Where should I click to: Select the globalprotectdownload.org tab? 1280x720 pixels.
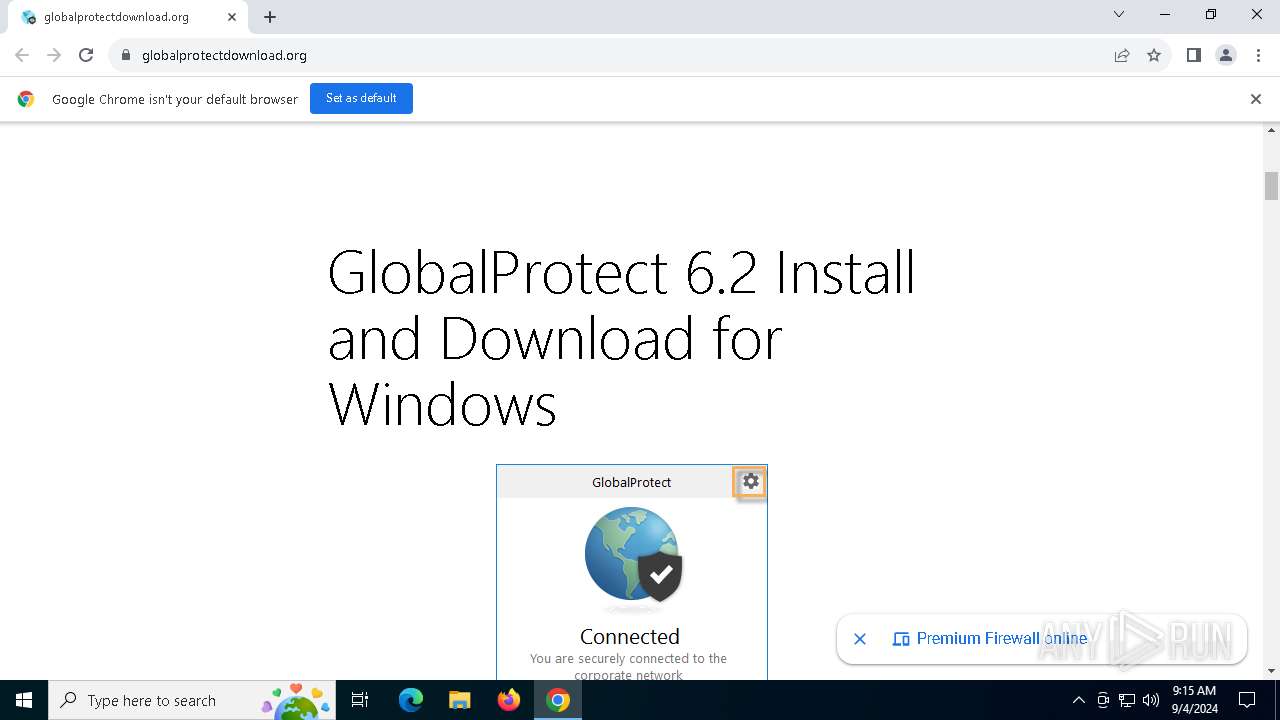click(x=126, y=17)
